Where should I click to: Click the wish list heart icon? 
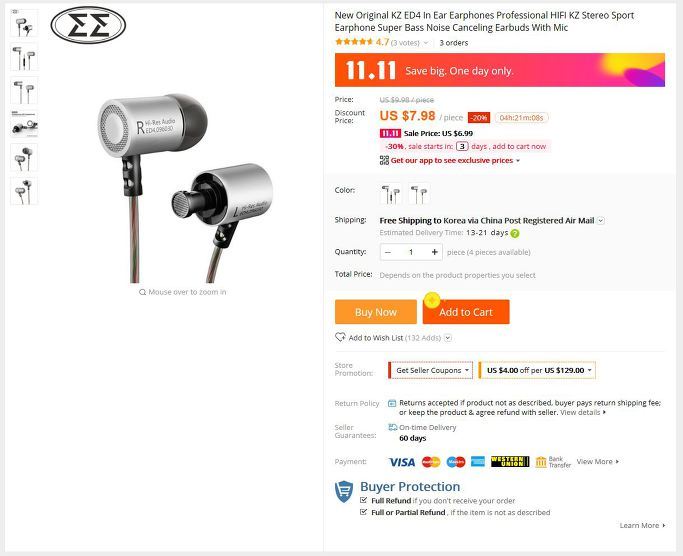pos(340,337)
